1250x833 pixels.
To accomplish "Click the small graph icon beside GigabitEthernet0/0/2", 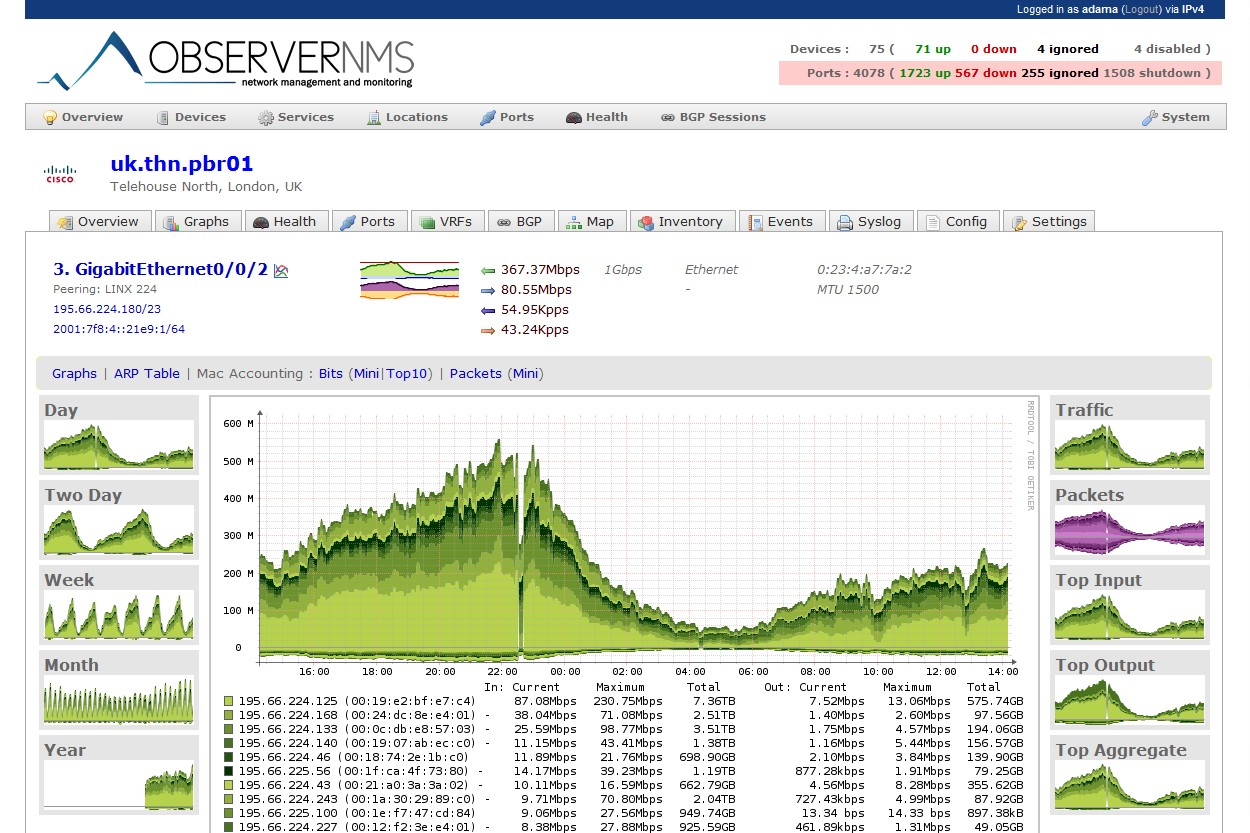I will pos(281,271).
